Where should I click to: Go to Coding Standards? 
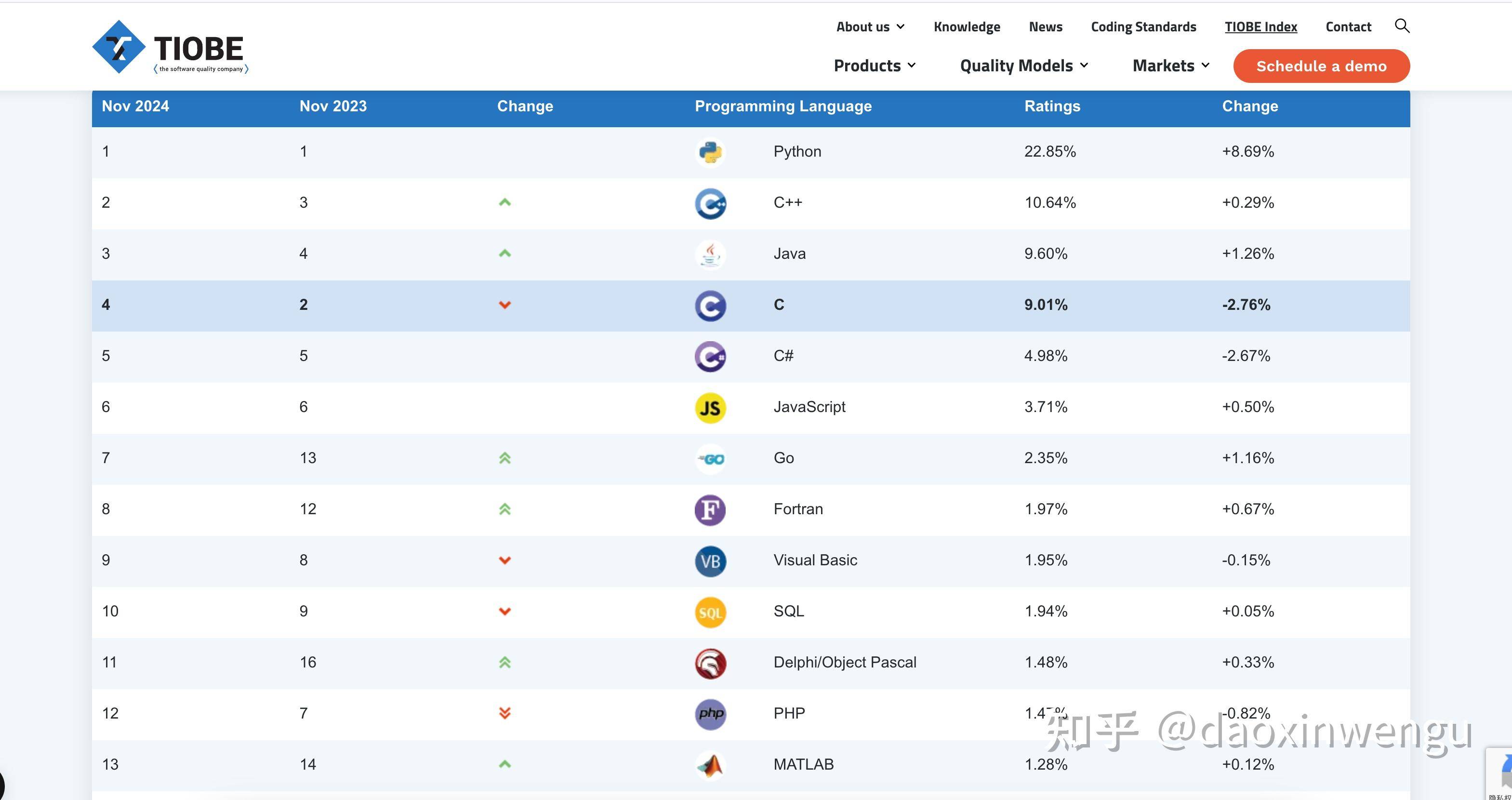(x=1143, y=27)
